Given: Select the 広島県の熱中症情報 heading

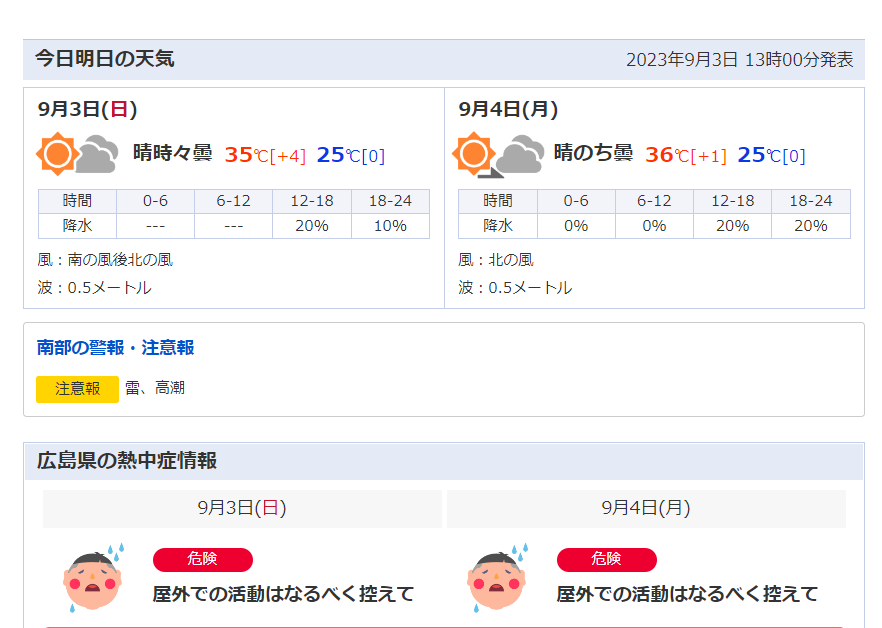Looking at the screenshot, I should [127, 461].
